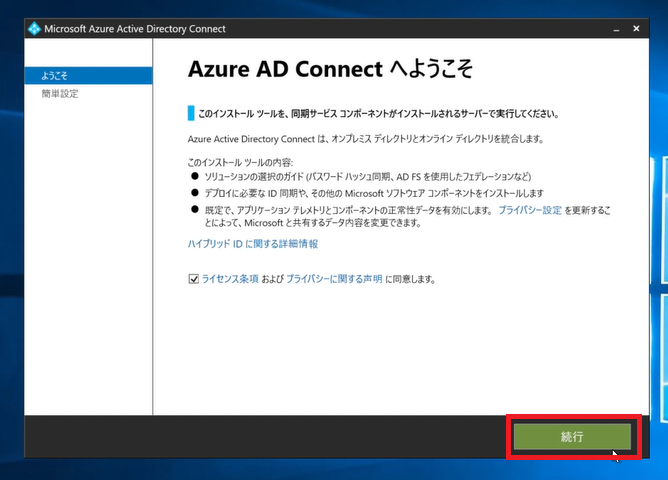This screenshot has width=668, height=480.
Task: Select the ようこそ step in sidebar
Action: click(89, 75)
